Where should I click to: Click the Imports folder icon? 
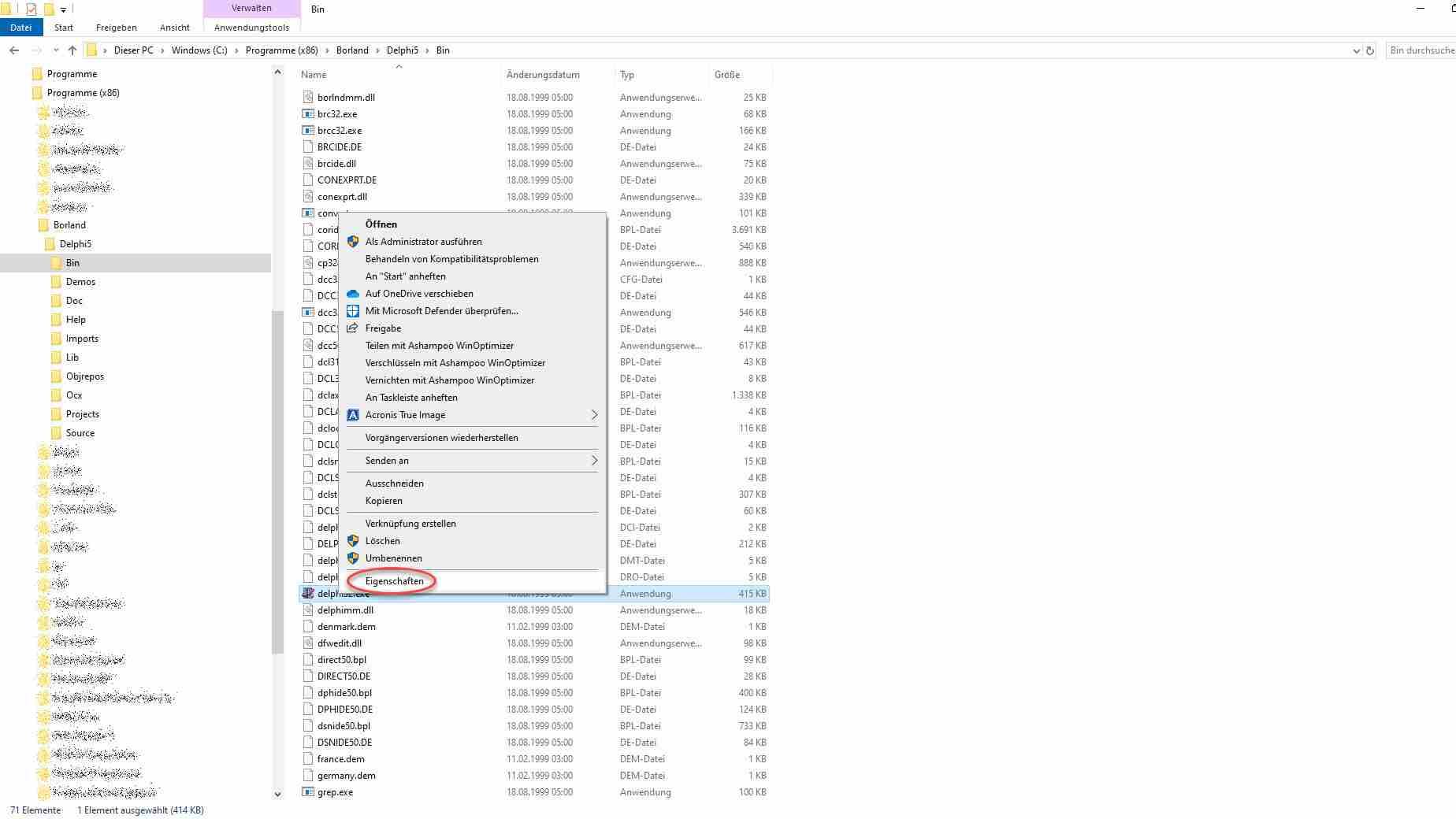tap(56, 339)
